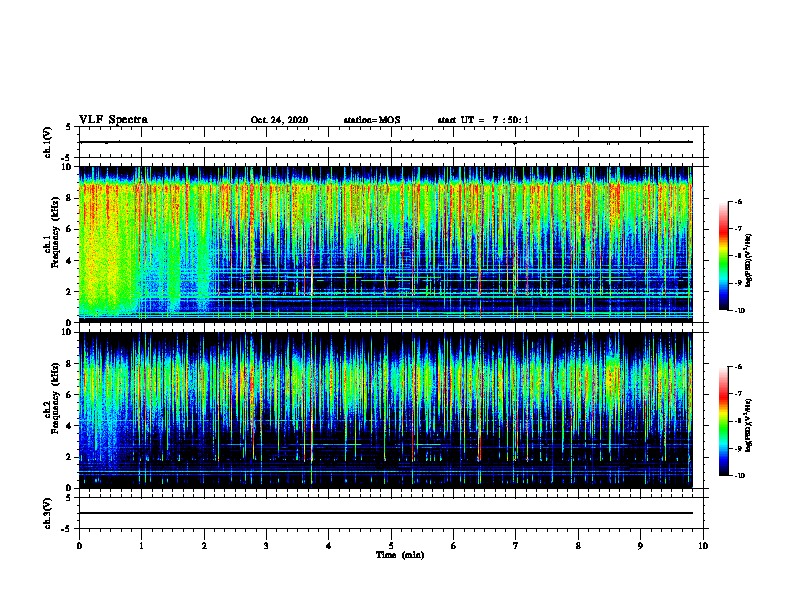Click the "ch.1(V)" axis label
This screenshot has width=792, height=612.
(47, 142)
